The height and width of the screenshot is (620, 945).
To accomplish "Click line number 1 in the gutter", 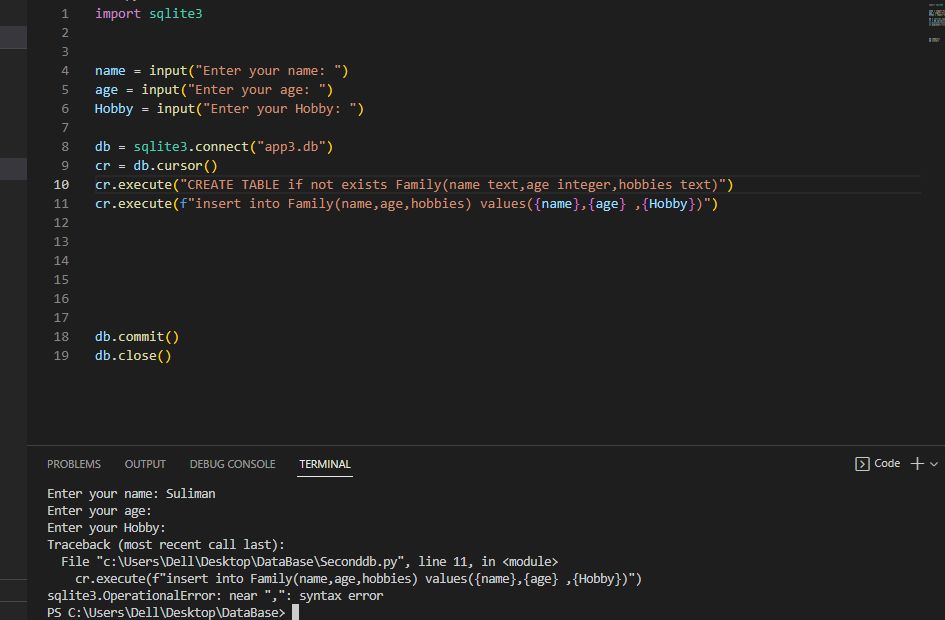I will tap(64, 13).
